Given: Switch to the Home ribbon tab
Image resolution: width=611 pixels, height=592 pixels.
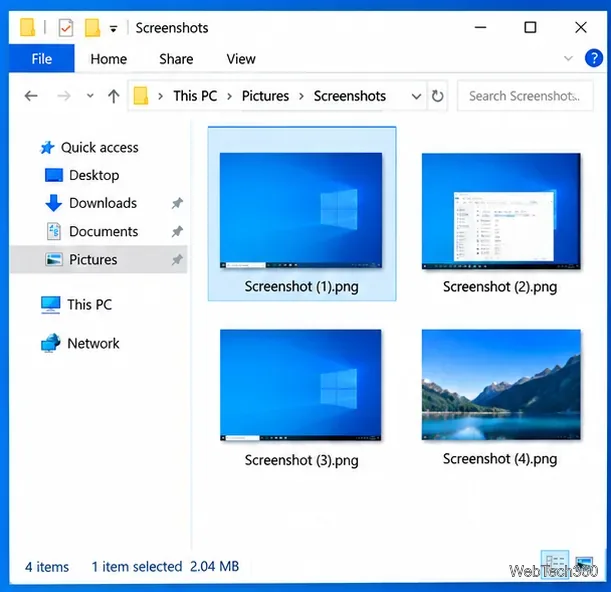Looking at the screenshot, I should pyautogui.click(x=109, y=59).
